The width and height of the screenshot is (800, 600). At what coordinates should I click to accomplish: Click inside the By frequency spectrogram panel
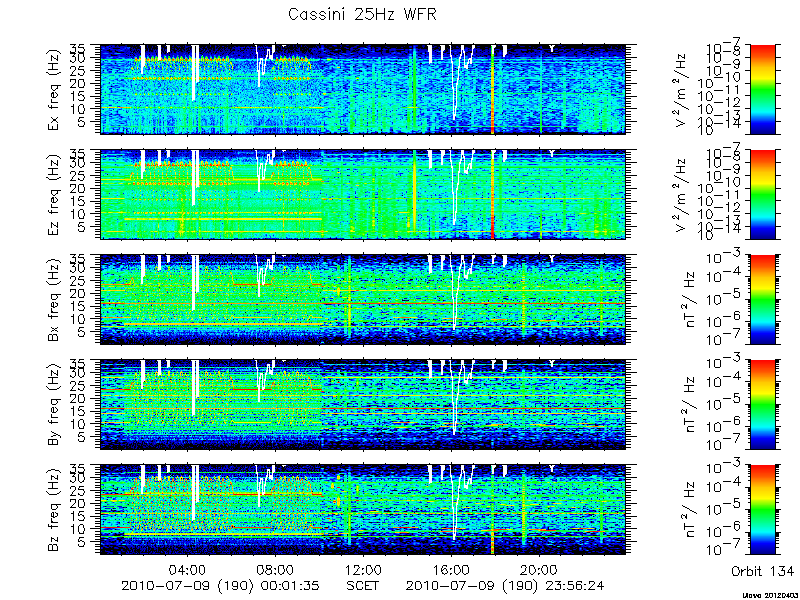(x=362, y=405)
